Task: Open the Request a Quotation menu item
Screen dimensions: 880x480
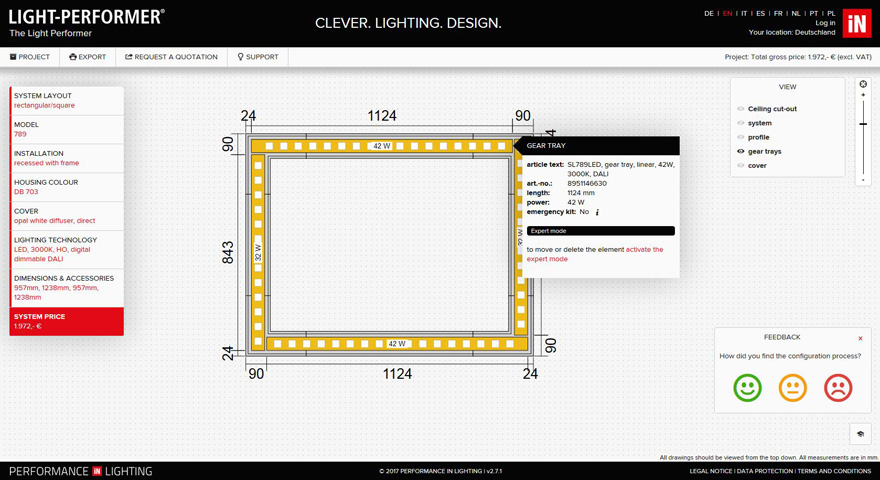Action: pos(171,57)
